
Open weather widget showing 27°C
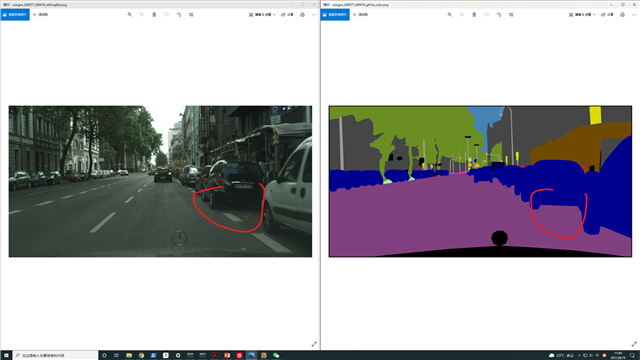[x=561, y=356]
